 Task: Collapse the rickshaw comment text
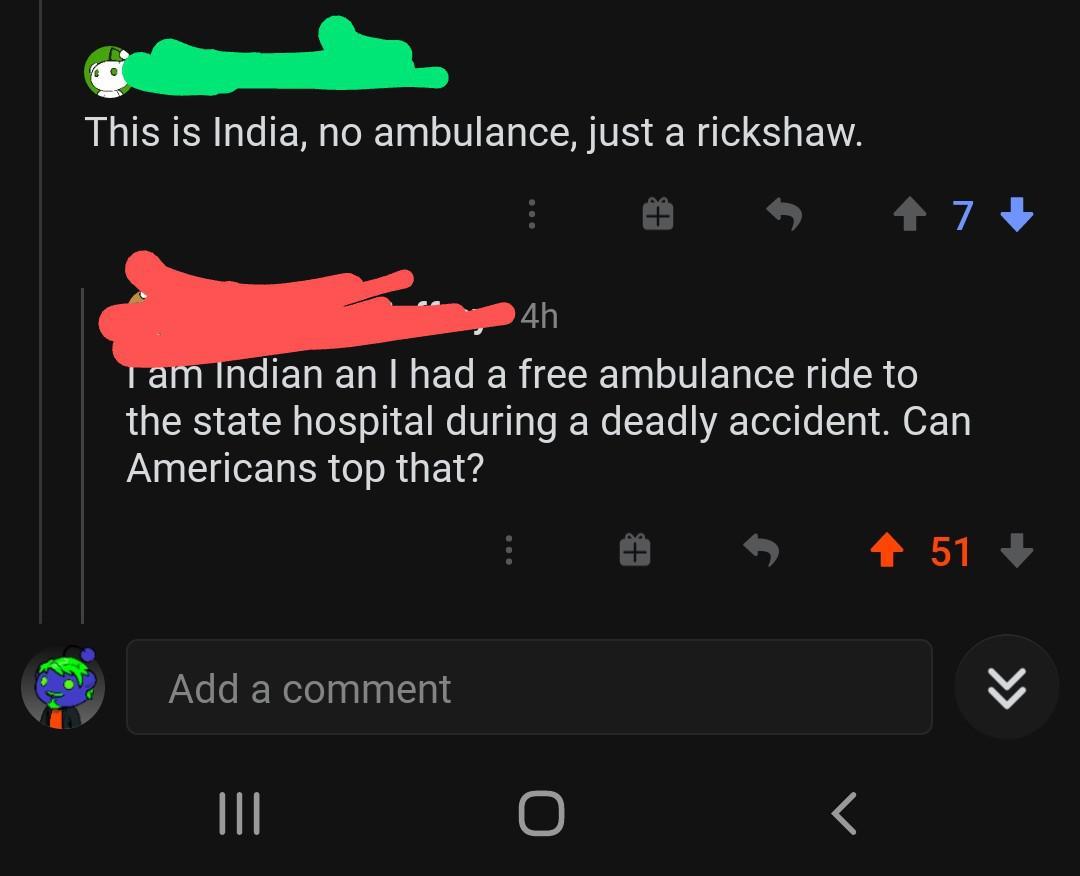coord(473,132)
